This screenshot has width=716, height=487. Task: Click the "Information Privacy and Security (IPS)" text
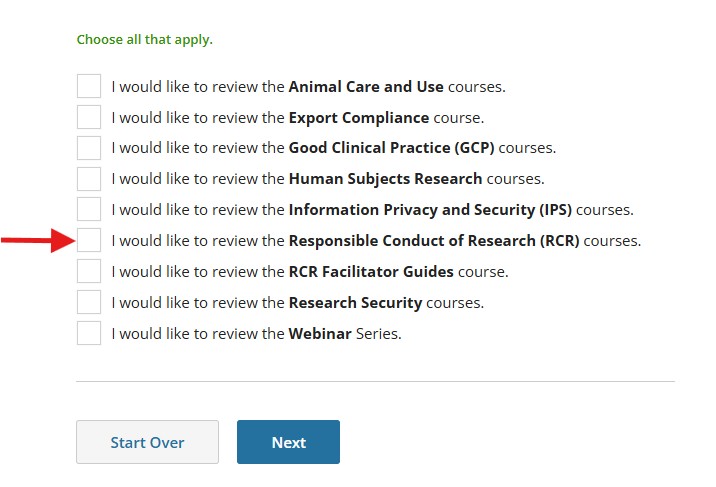click(430, 211)
